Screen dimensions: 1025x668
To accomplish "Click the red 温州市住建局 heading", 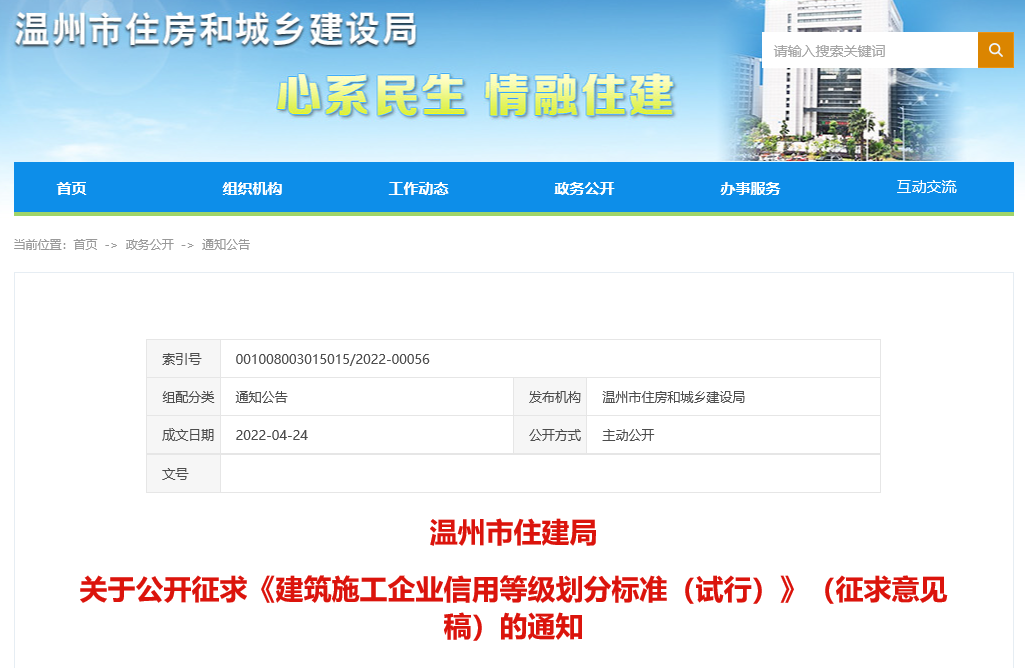I will (512, 533).
